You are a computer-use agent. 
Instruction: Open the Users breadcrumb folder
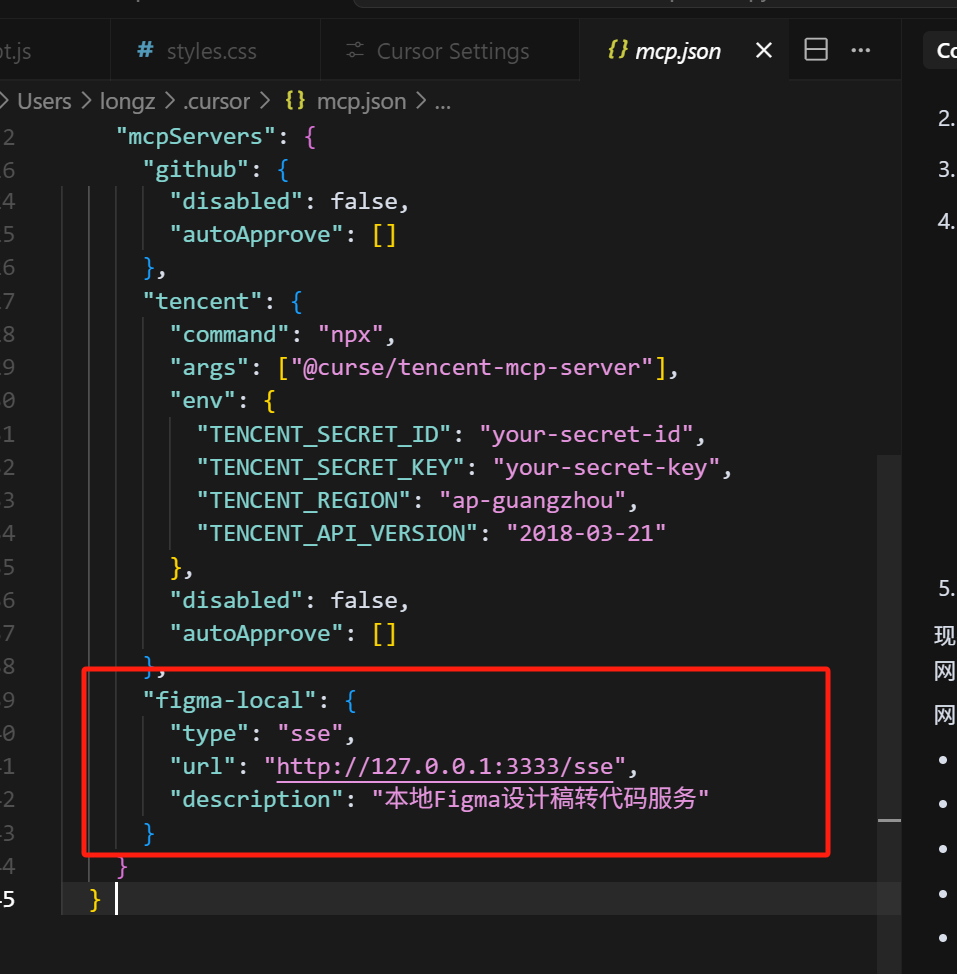(44, 101)
